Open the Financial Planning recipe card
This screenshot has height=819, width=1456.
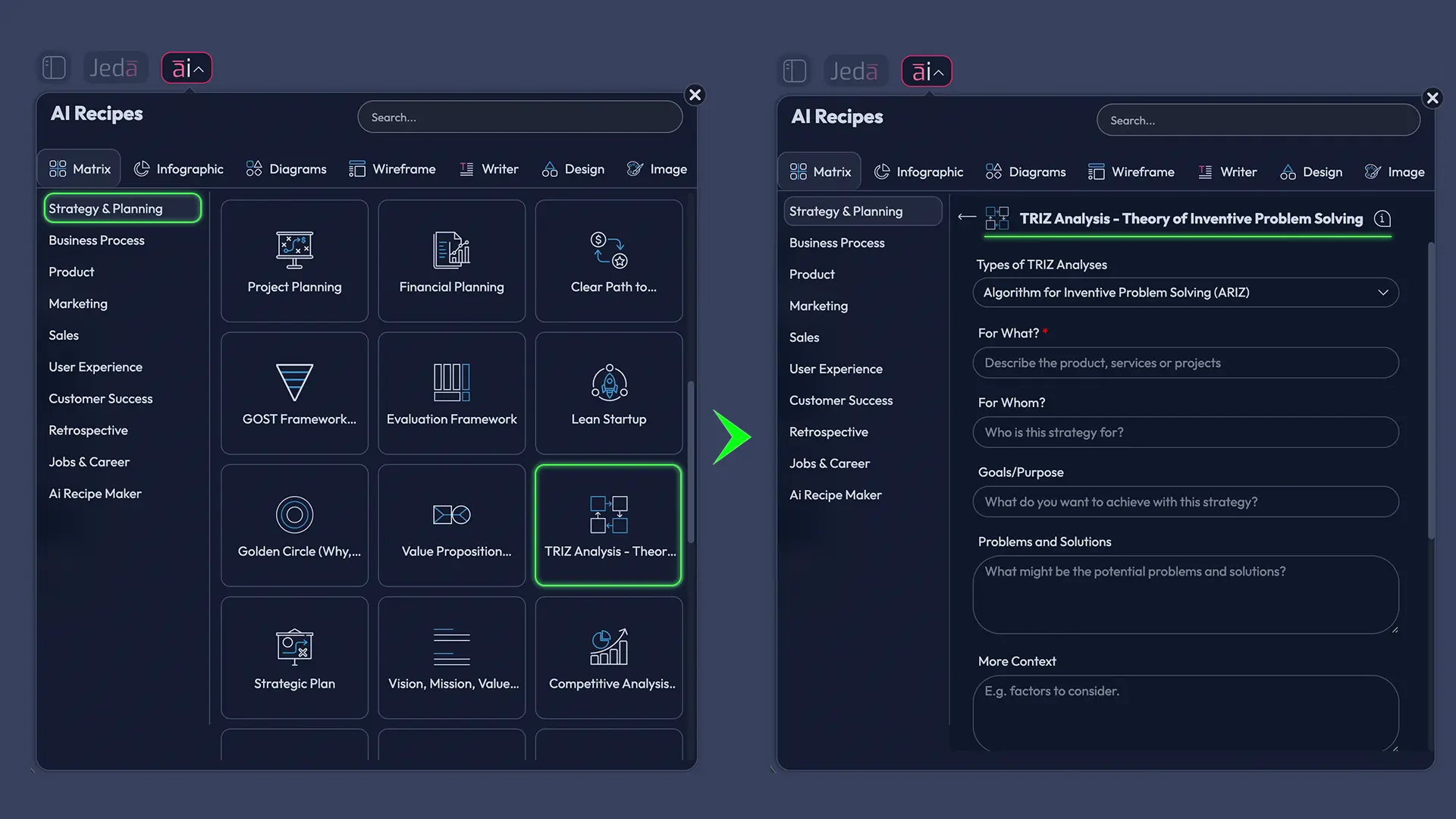click(451, 261)
